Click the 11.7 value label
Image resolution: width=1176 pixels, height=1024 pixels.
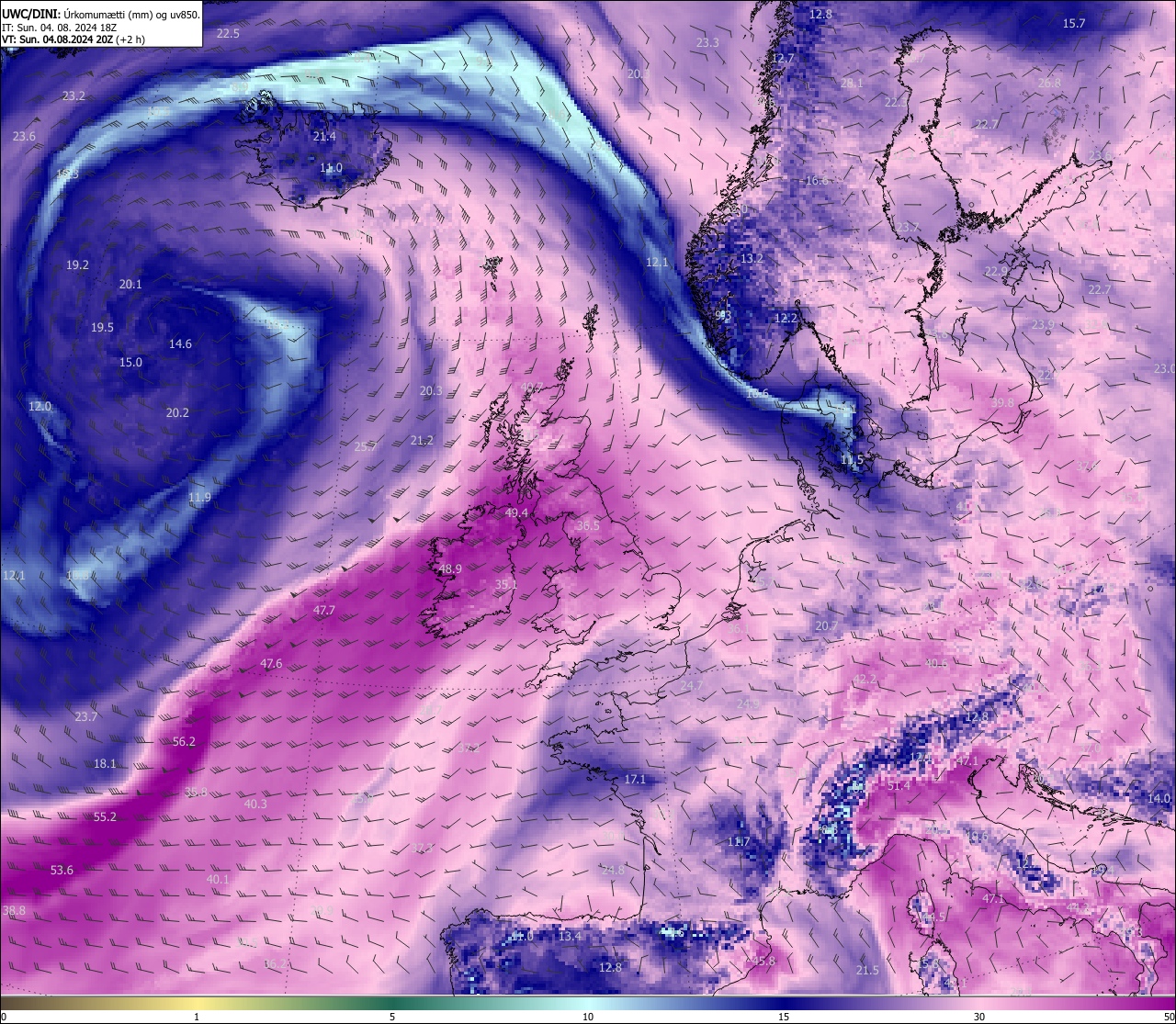point(739,841)
